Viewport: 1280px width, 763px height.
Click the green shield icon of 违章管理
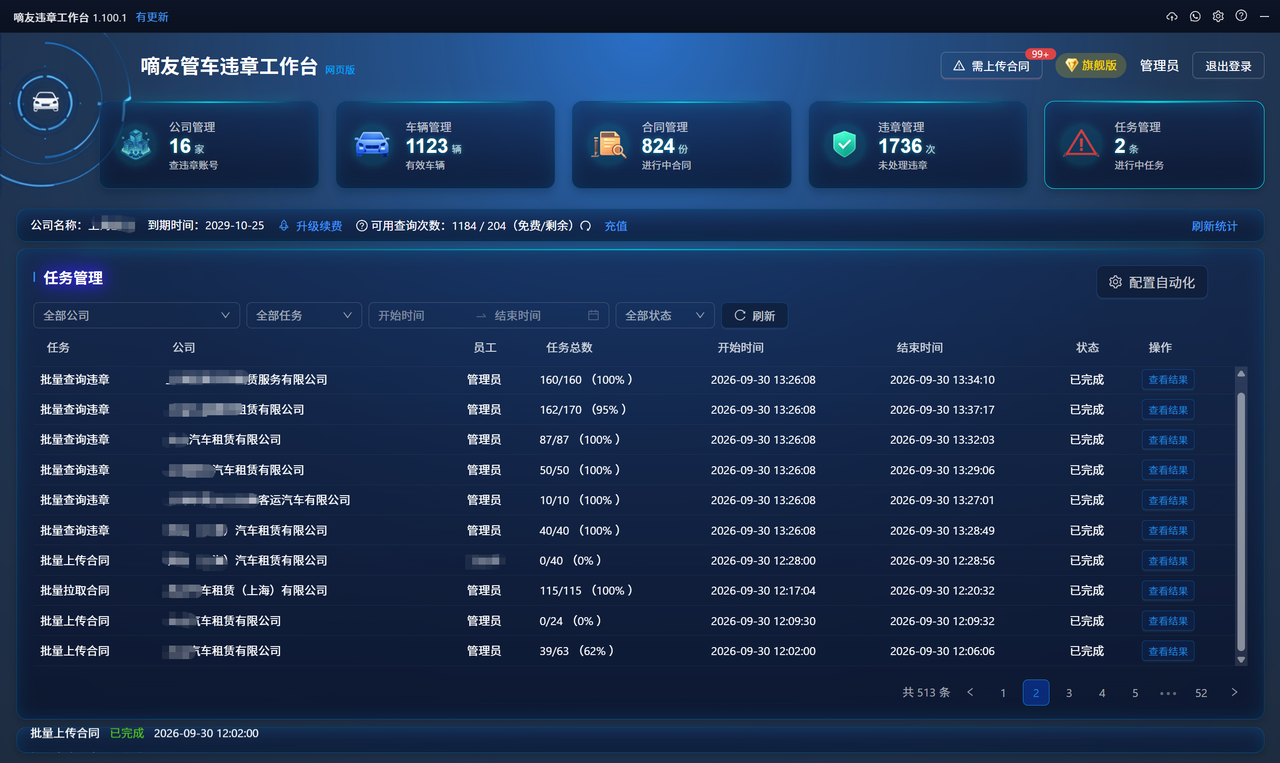click(x=845, y=144)
